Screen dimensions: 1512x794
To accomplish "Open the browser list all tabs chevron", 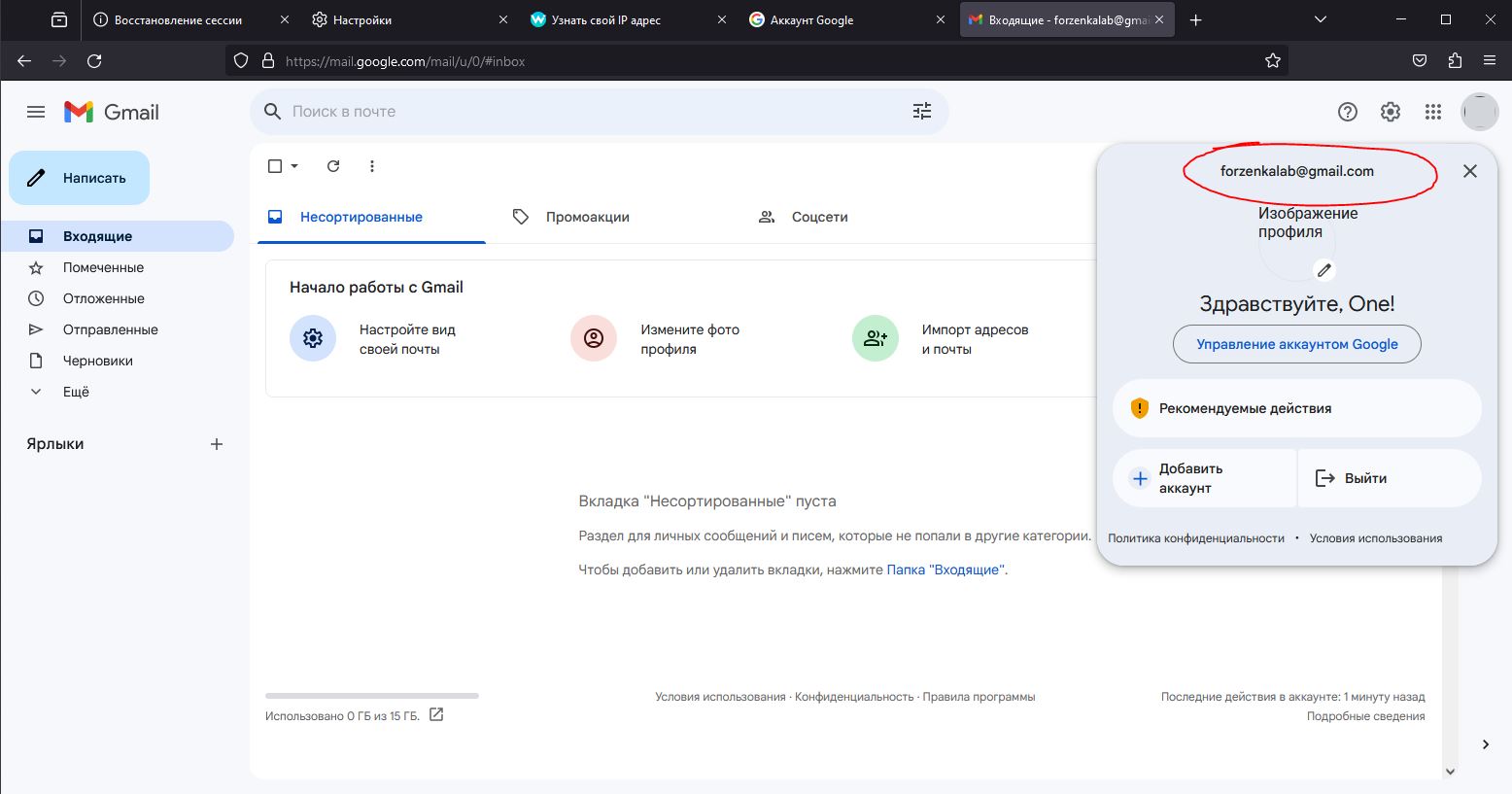I will tap(1320, 19).
